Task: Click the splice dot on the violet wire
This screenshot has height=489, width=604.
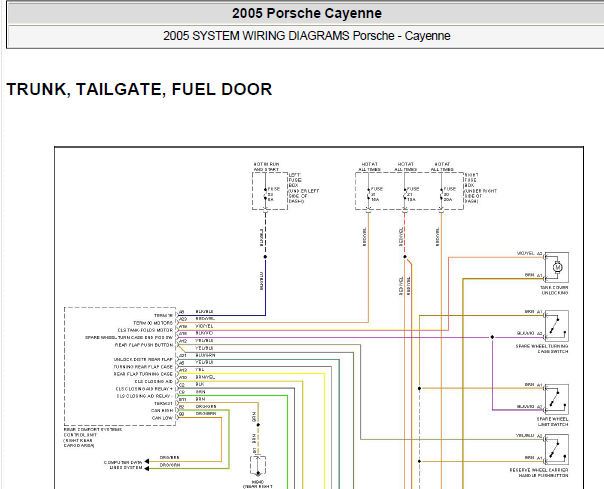Action: pos(492,337)
